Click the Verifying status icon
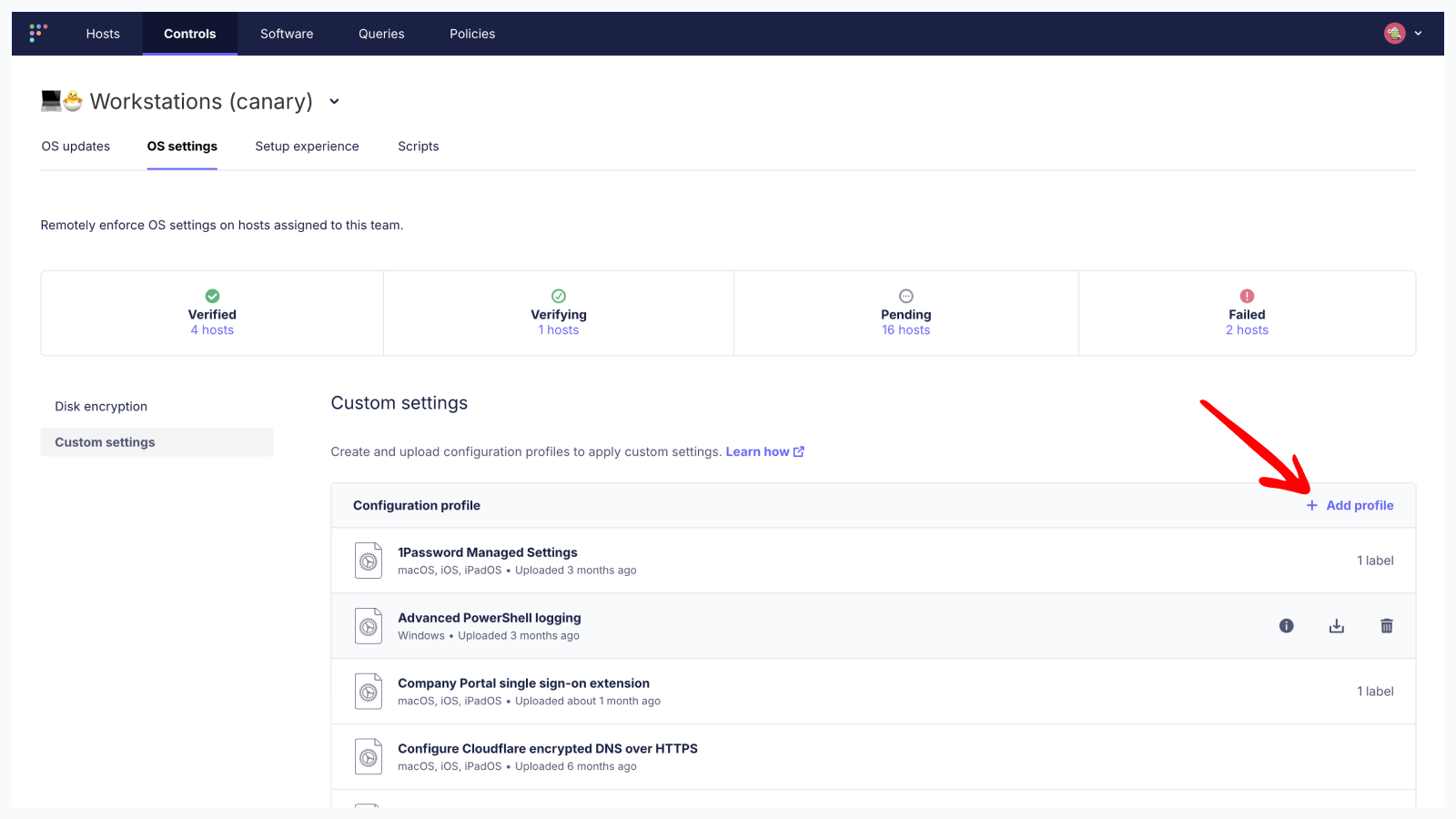This screenshot has width=1456, height=819. 559,296
